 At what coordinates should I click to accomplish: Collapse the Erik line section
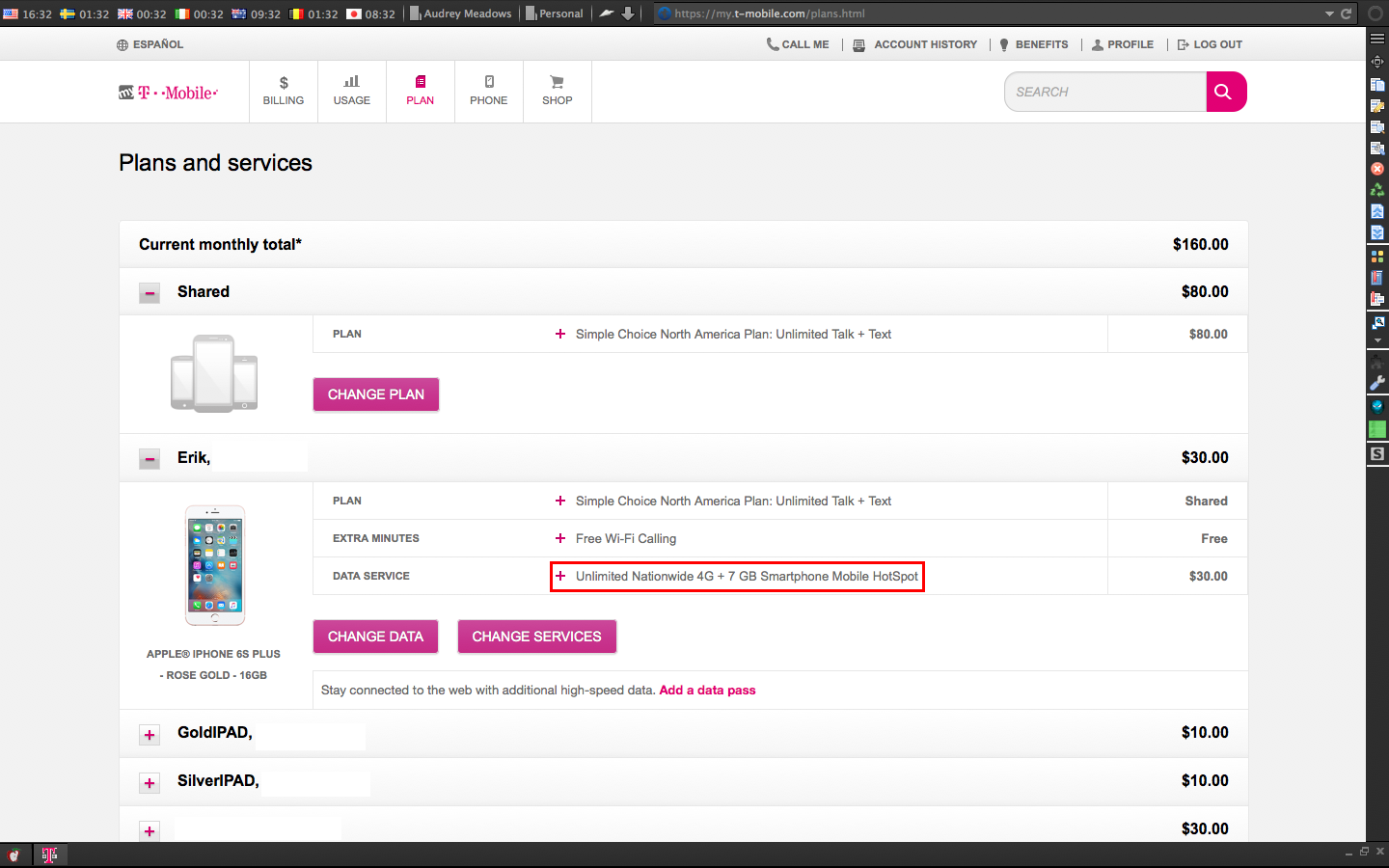point(150,459)
